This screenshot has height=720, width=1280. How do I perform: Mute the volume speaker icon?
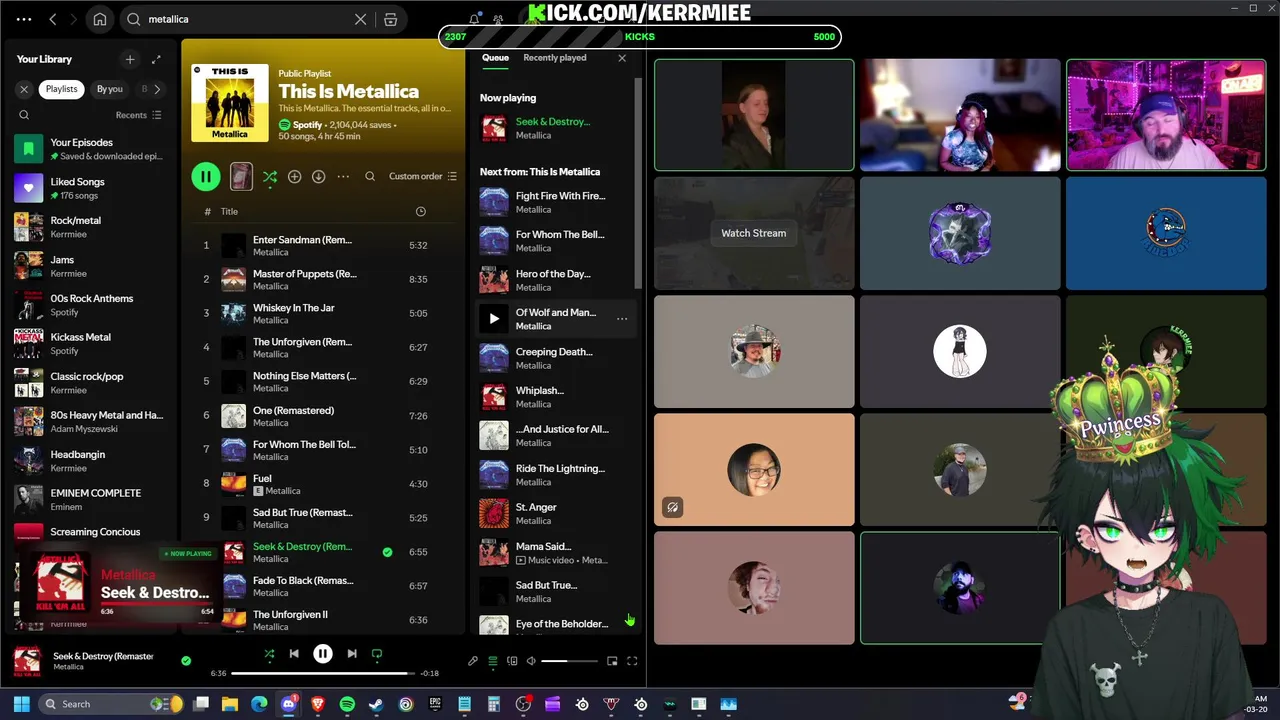click(x=531, y=661)
